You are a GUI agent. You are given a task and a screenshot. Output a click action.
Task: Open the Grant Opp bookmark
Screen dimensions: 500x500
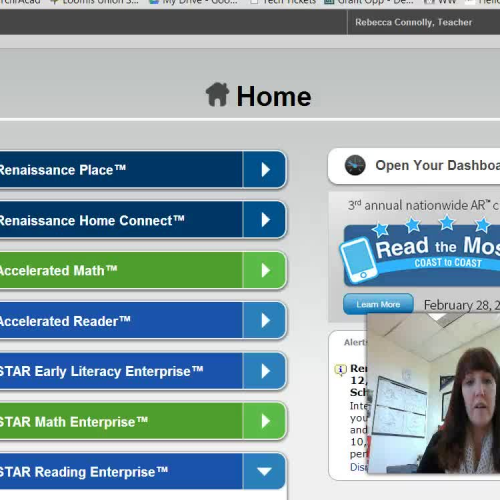pos(369,2)
